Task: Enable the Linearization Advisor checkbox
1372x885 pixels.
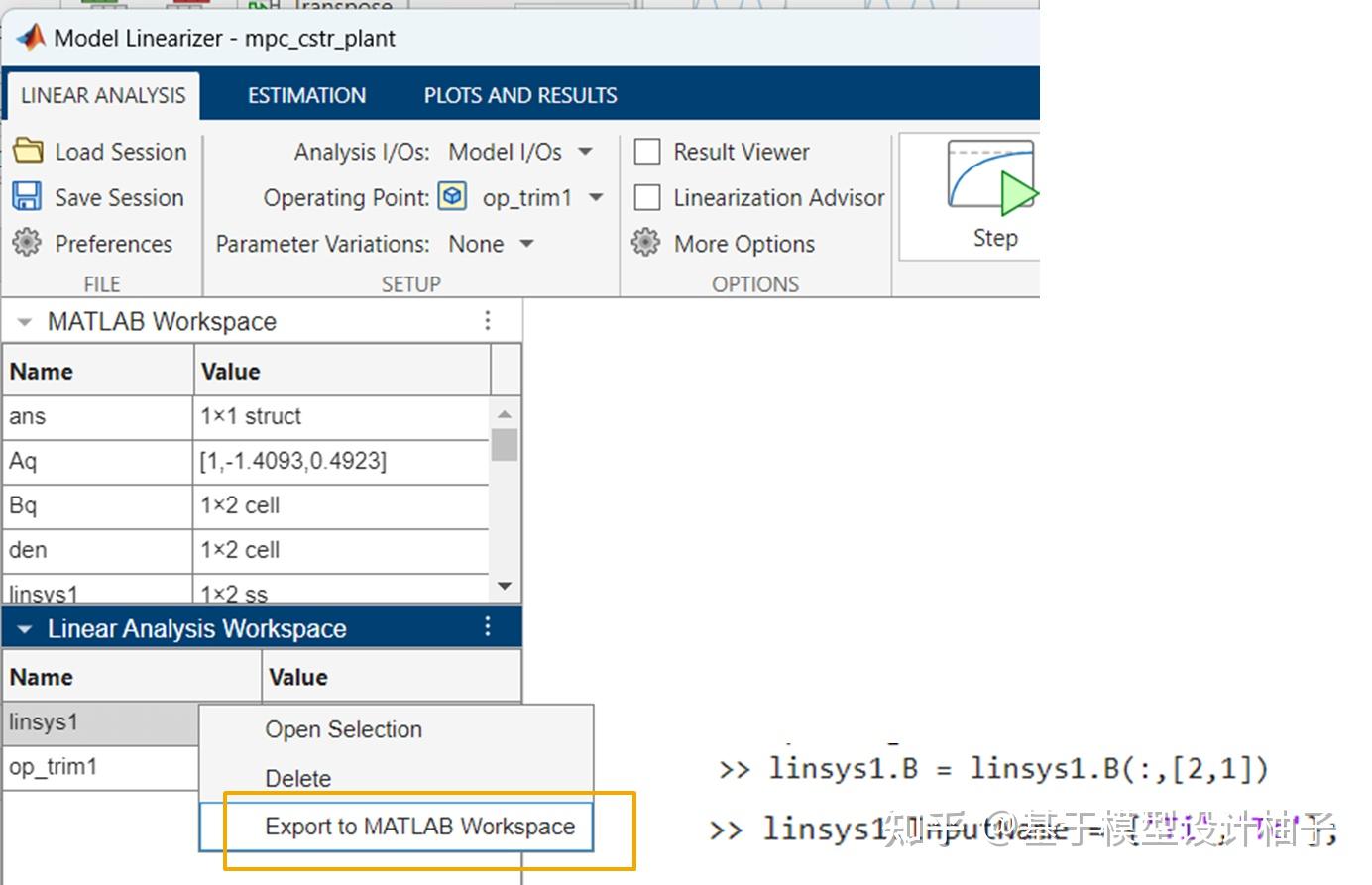Action: tap(647, 196)
